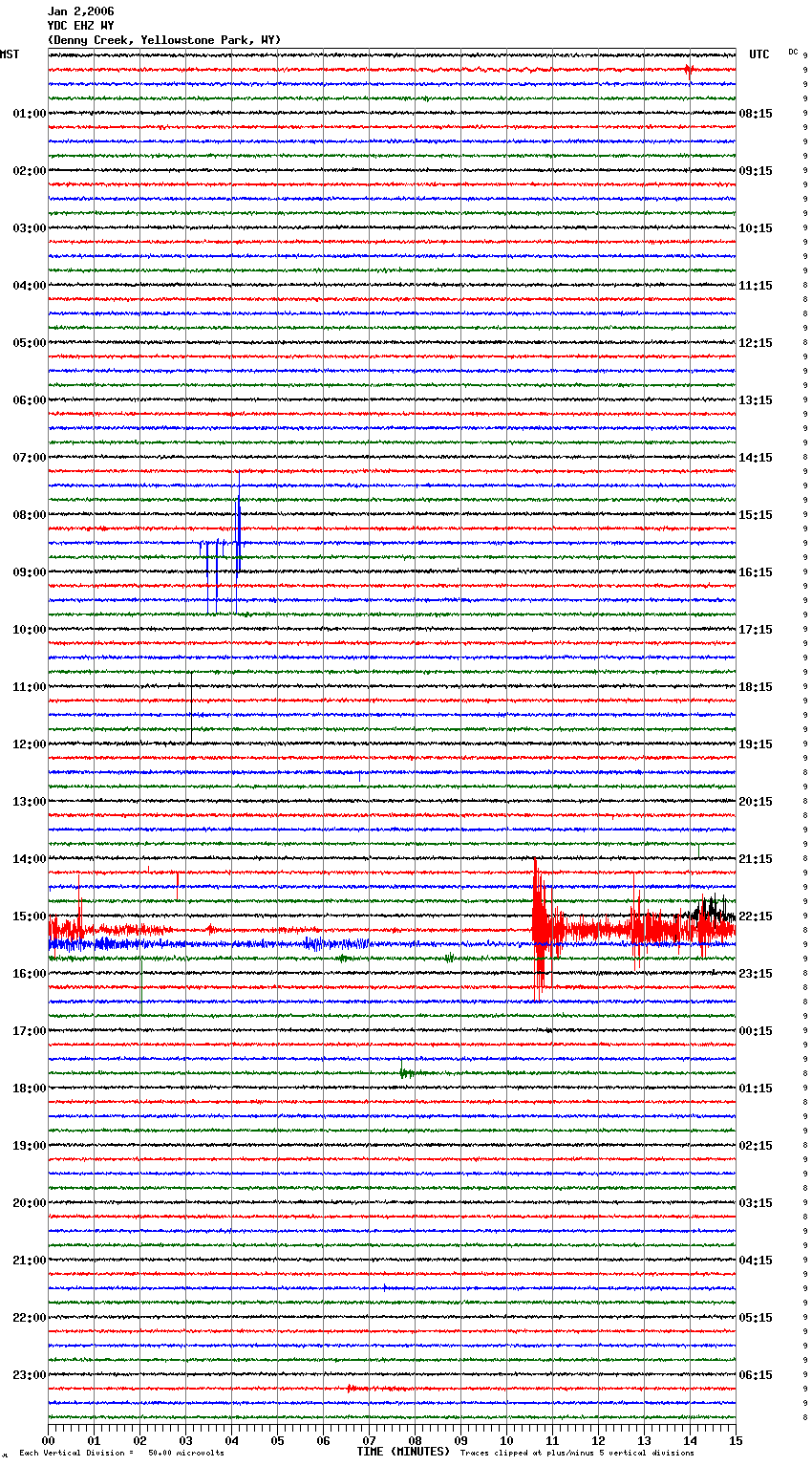
Task: Select the 23:00 MST row label
Action: tap(29, 1375)
